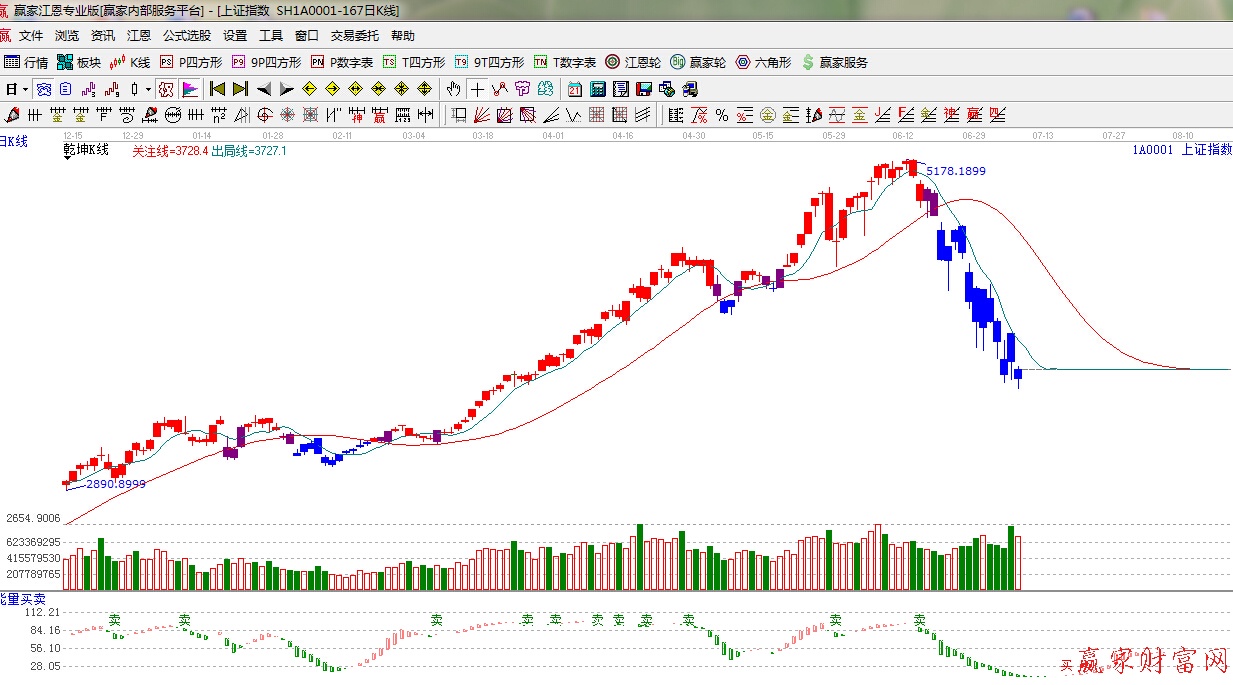Toggle the highlighted flag indicator button
The image size is (1233, 685).
click(189, 89)
